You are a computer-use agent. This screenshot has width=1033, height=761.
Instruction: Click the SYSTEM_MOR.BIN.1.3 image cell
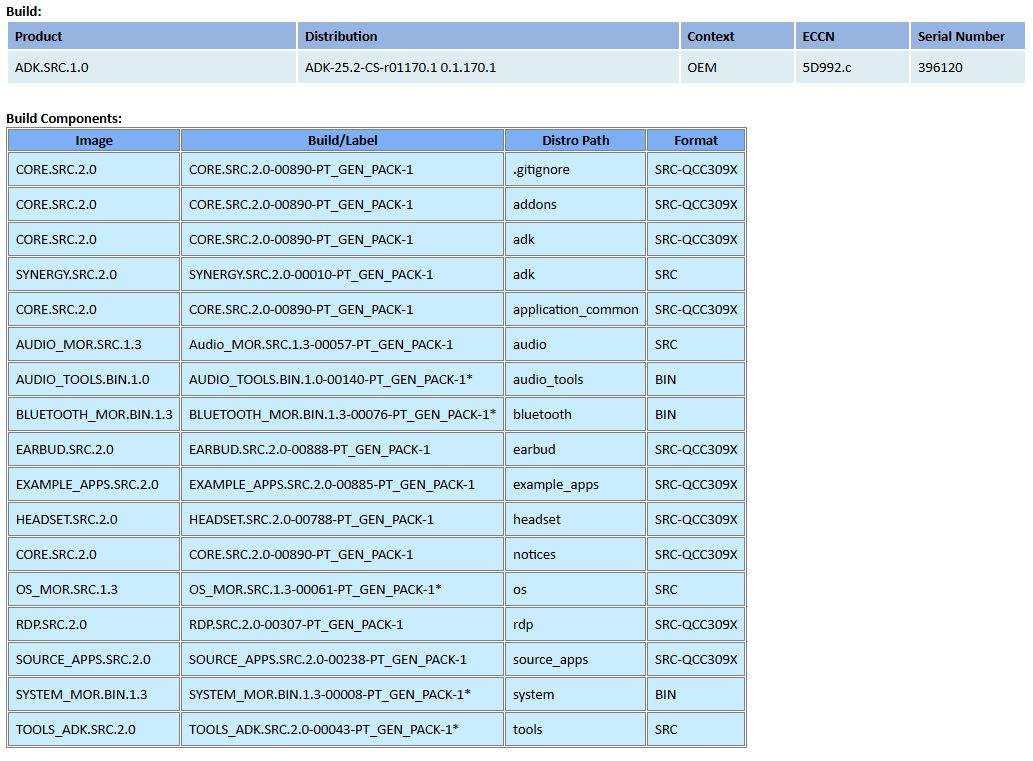point(81,694)
